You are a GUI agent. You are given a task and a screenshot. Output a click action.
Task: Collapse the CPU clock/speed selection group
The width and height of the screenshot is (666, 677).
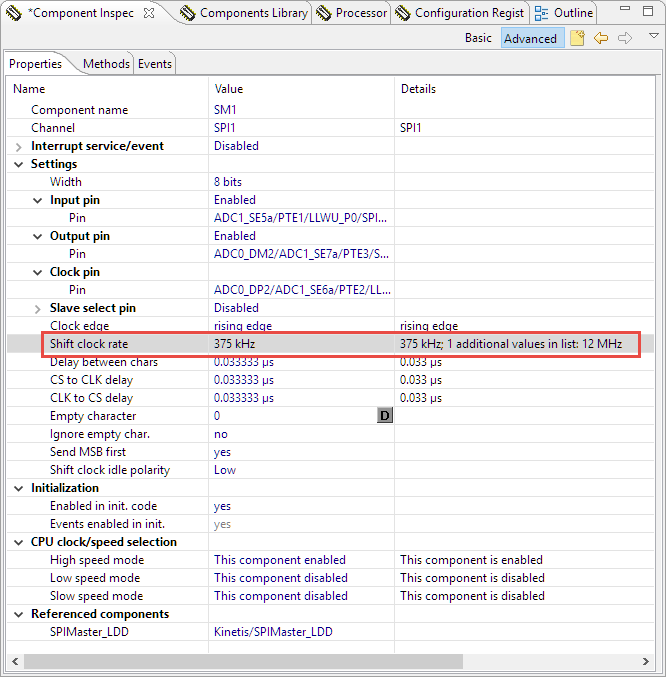[x=19, y=542]
